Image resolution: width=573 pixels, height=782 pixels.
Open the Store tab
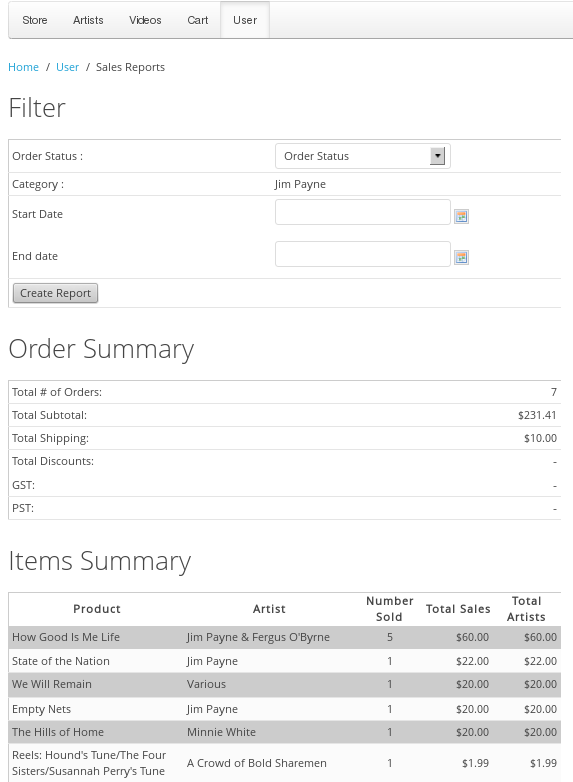coord(35,20)
